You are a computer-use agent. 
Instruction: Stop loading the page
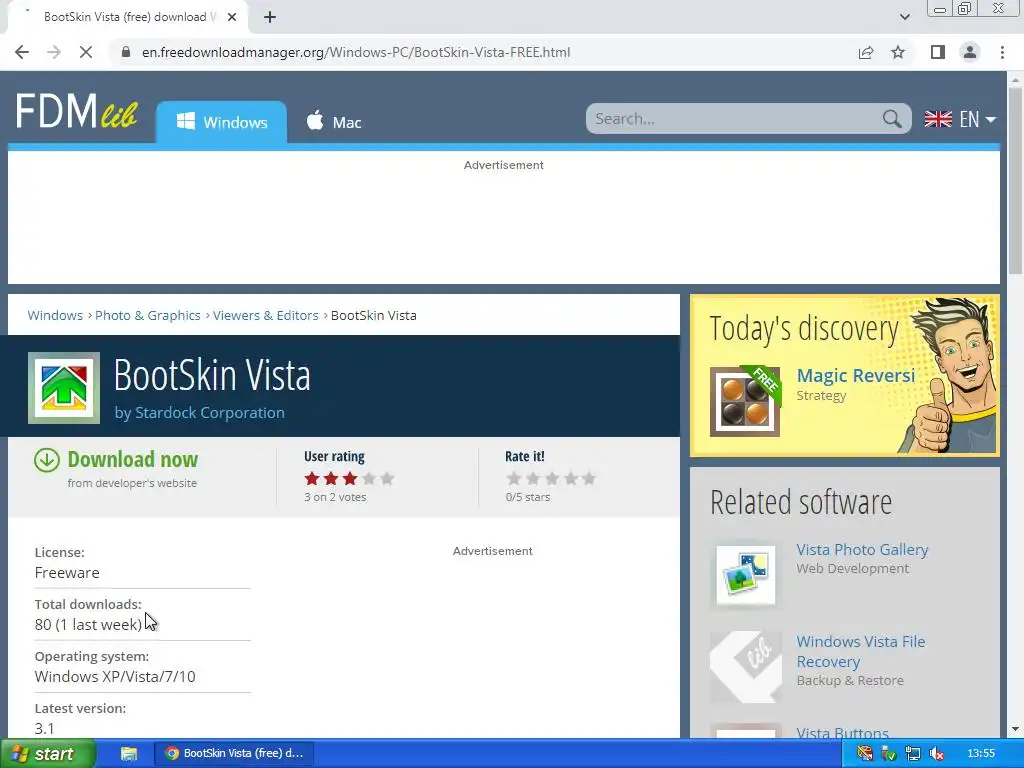point(86,52)
